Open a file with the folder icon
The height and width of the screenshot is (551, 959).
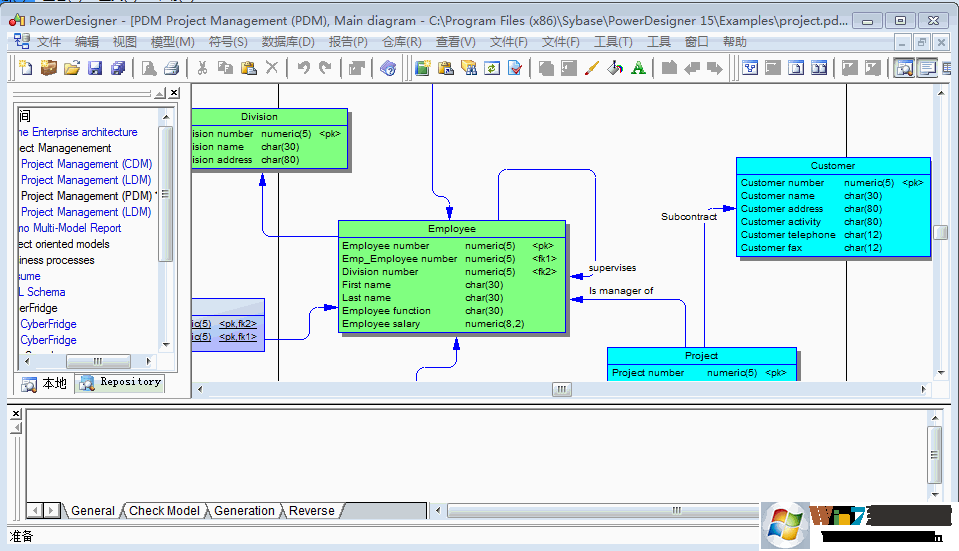[x=71, y=68]
